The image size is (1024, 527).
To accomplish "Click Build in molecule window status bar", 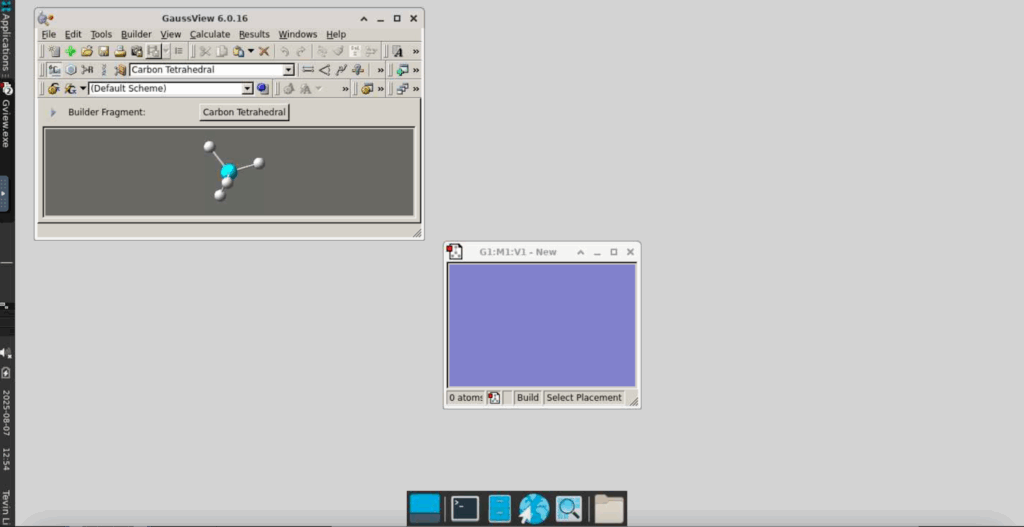I will click(527, 398).
